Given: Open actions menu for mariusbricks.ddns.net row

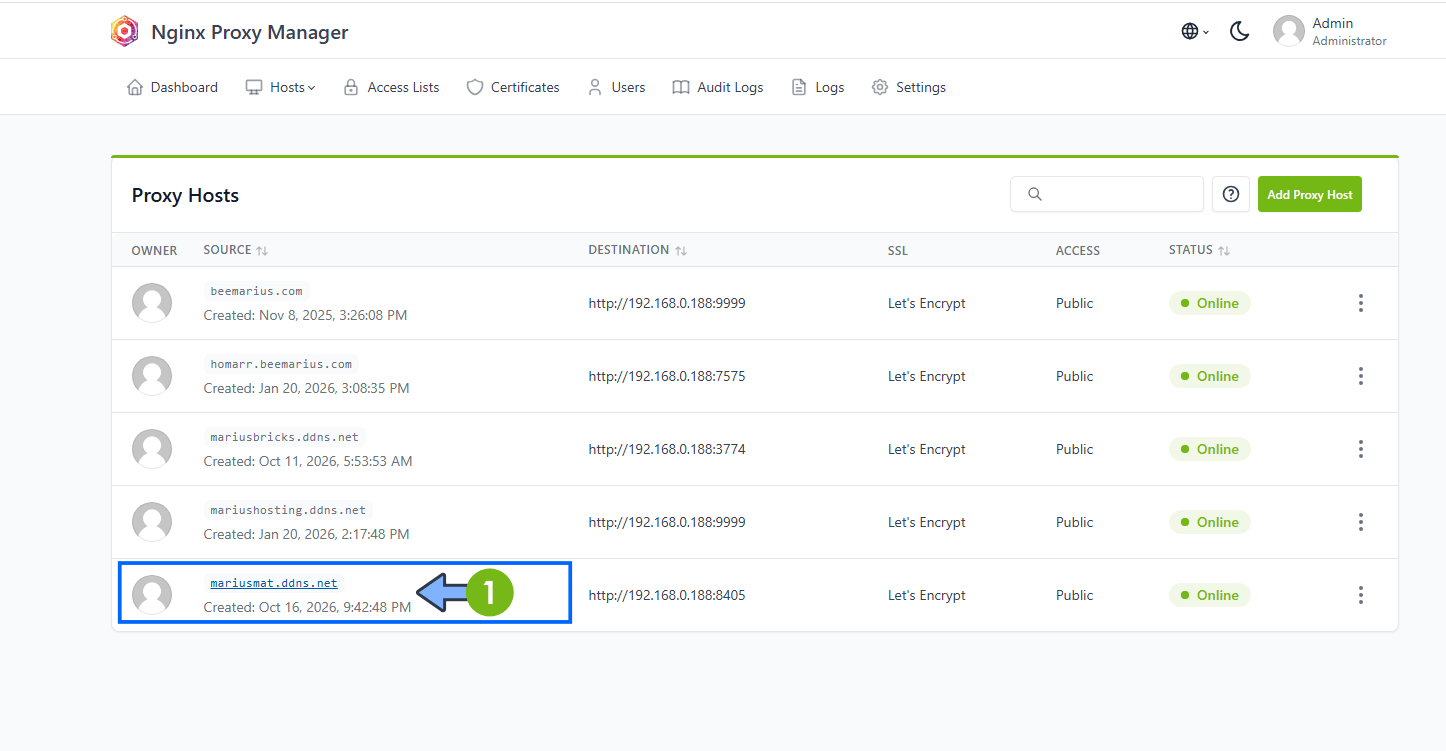Looking at the screenshot, I should 1361,449.
